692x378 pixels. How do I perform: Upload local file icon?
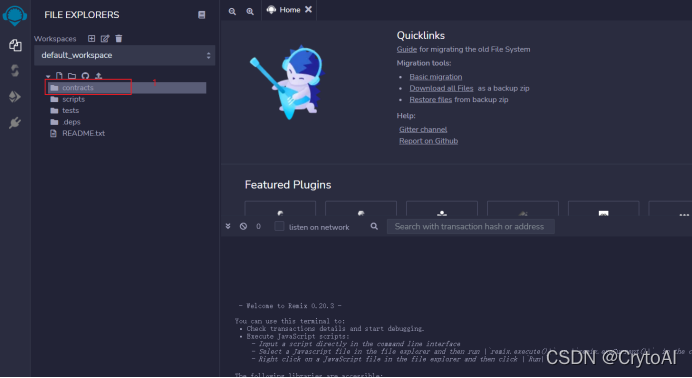[x=98, y=76]
